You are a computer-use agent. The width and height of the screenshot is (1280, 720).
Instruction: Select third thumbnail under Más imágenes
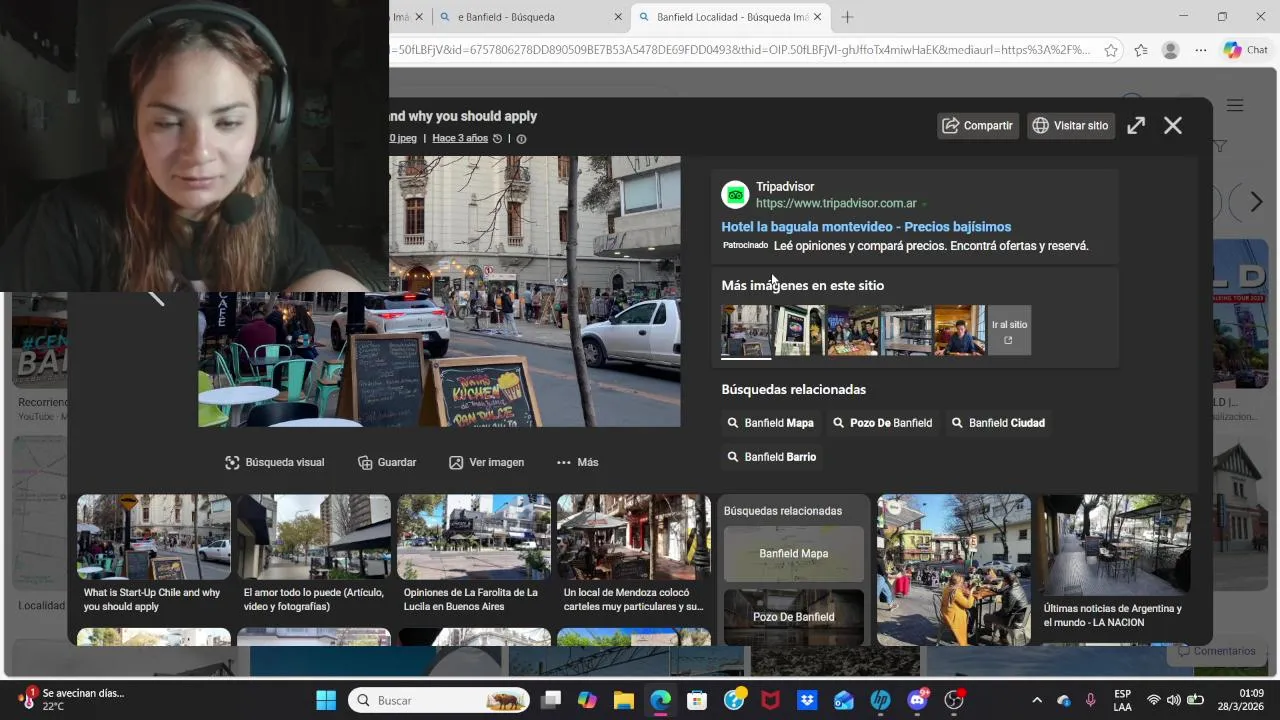[x=853, y=331]
